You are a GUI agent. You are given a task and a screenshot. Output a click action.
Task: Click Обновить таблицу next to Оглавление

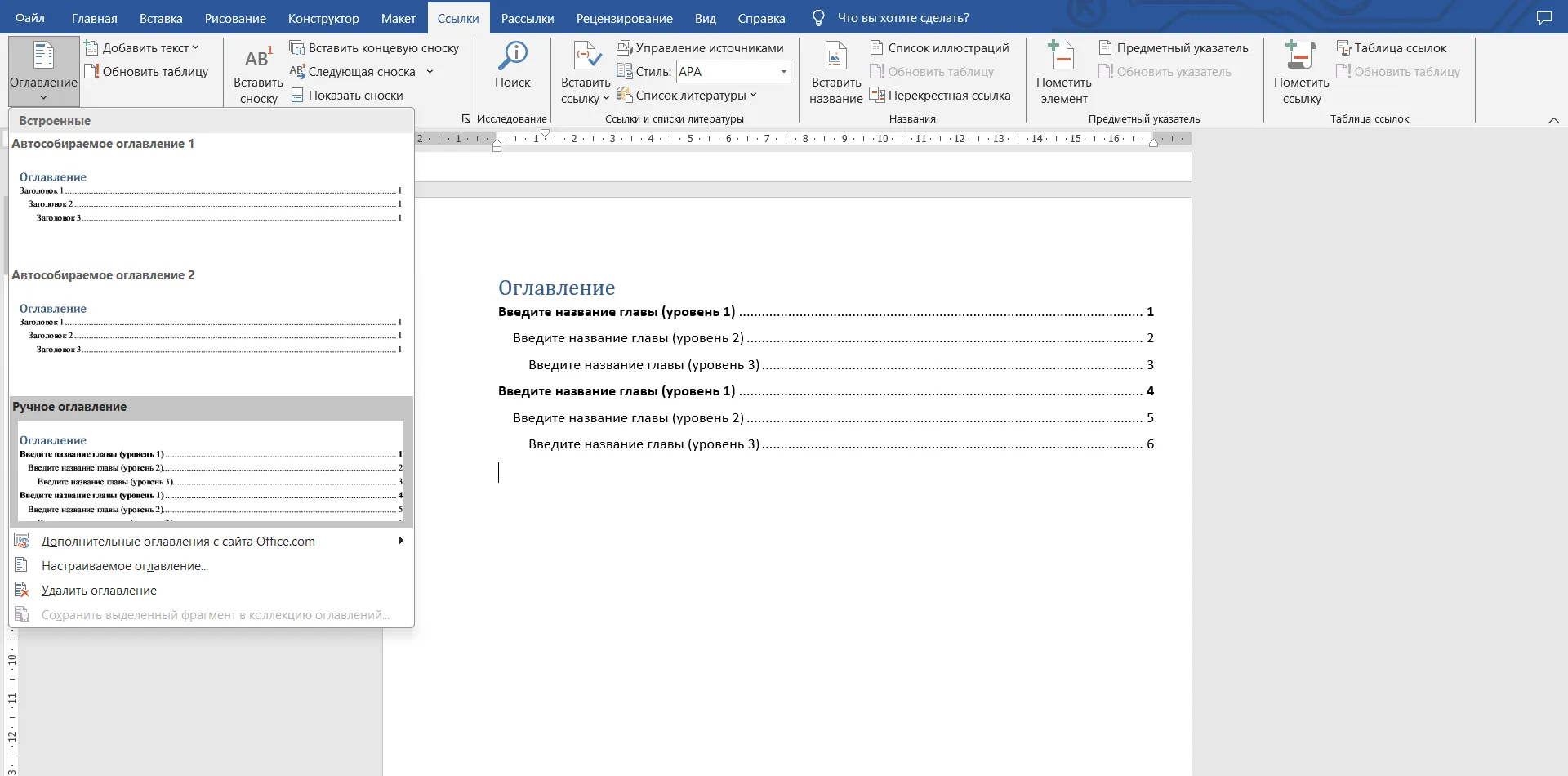147,72
